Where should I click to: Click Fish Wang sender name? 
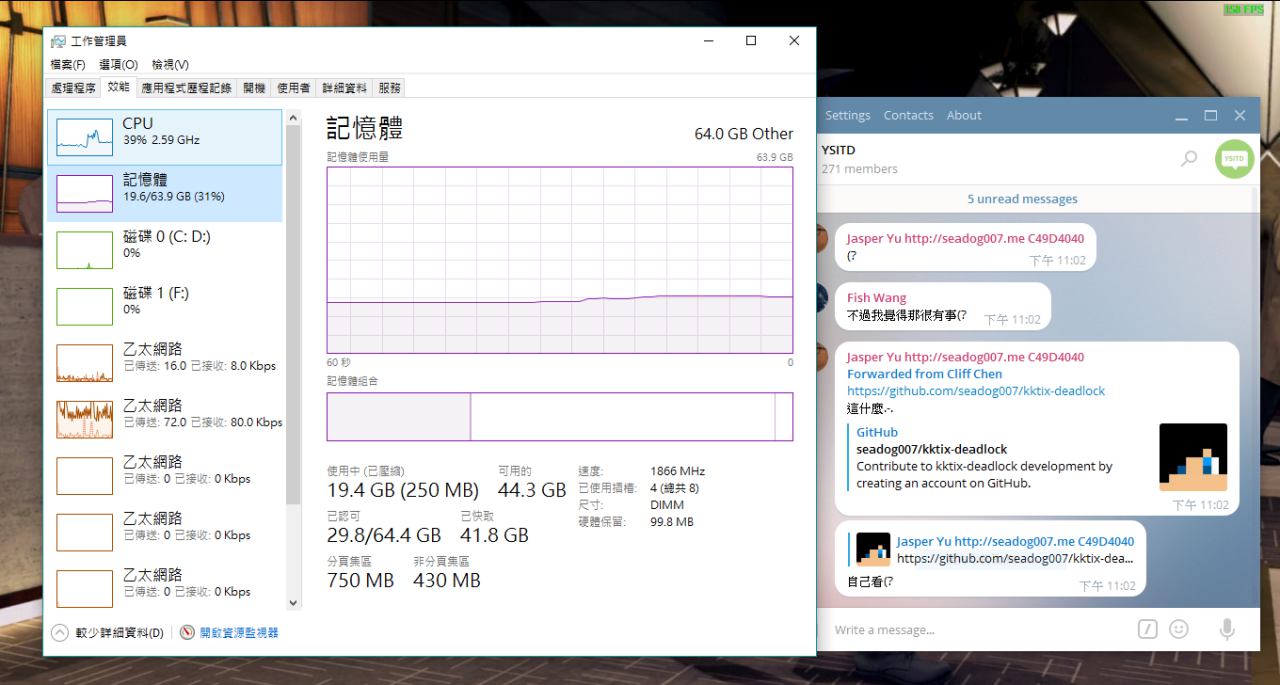coord(876,297)
